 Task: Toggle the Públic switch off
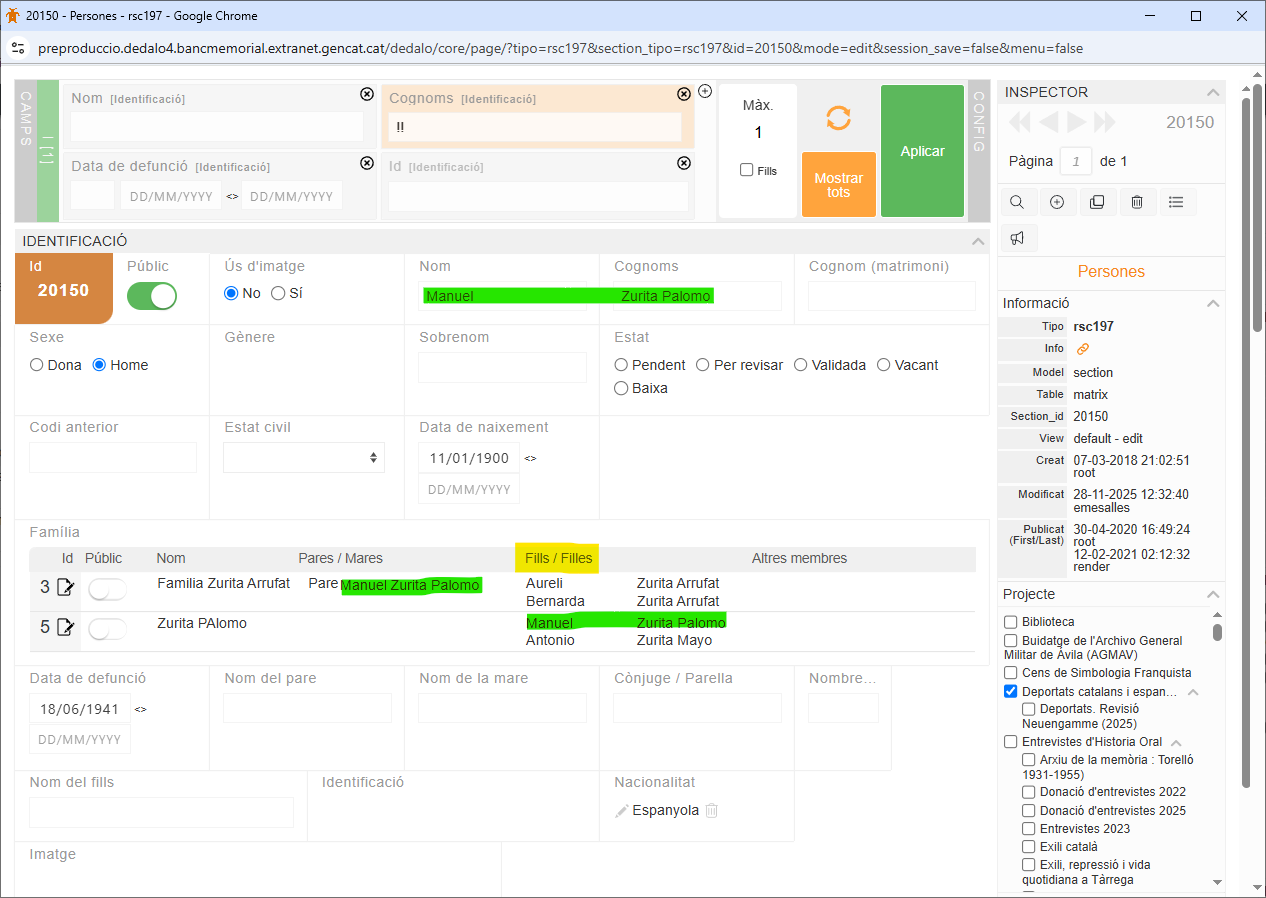click(151, 296)
